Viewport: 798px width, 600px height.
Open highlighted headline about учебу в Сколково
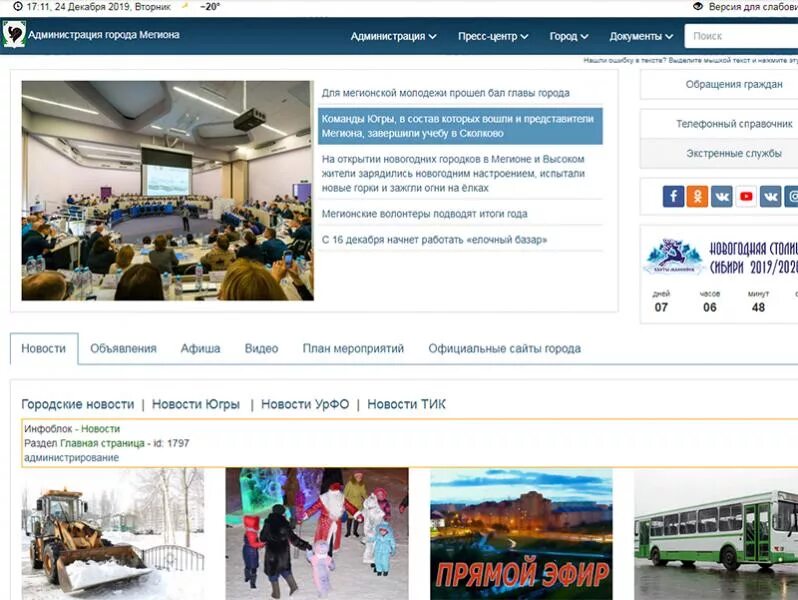pyautogui.click(x=460, y=126)
